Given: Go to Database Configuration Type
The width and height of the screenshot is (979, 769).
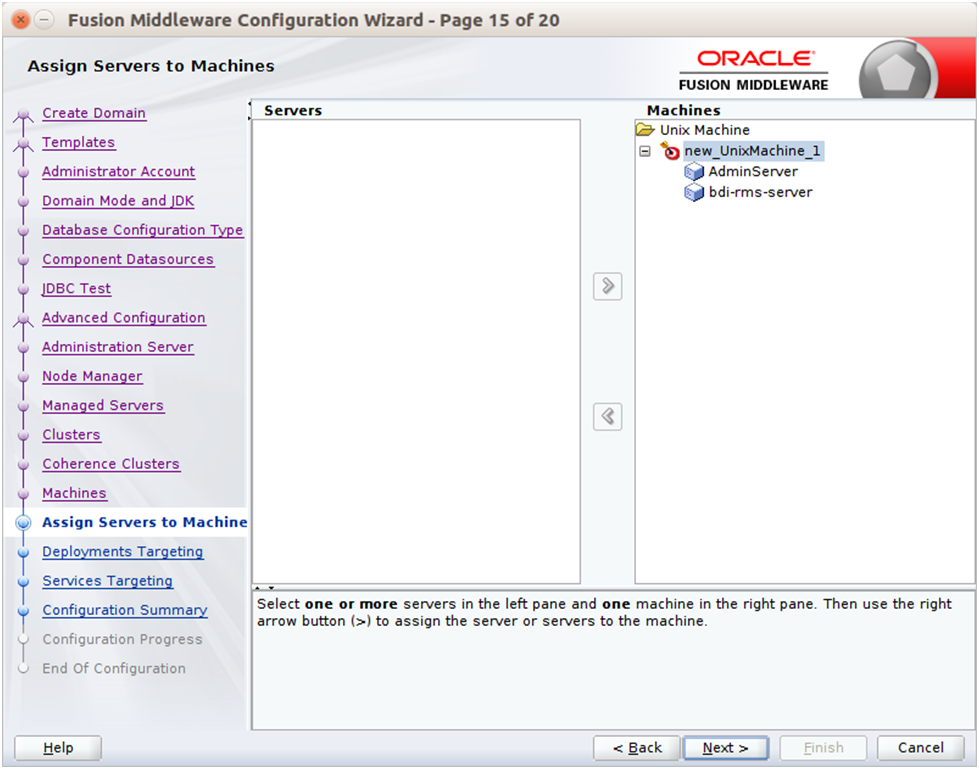Looking at the screenshot, I should (142, 230).
